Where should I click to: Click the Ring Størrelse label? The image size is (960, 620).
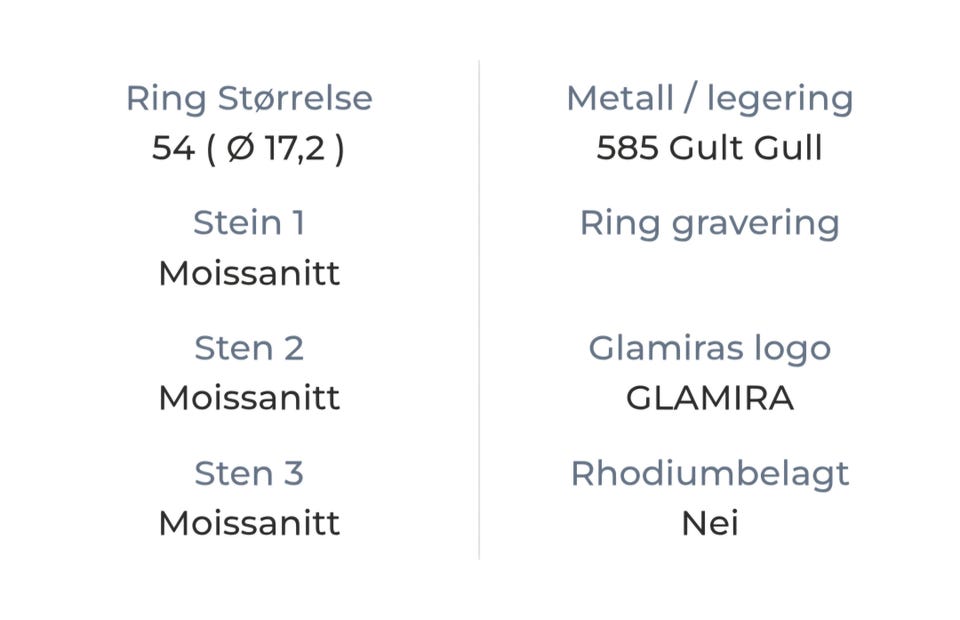[x=248, y=98]
